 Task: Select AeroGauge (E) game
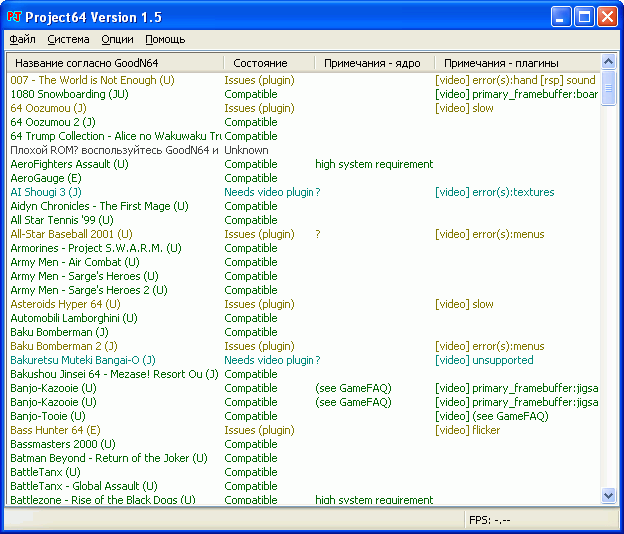(x=46, y=178)
